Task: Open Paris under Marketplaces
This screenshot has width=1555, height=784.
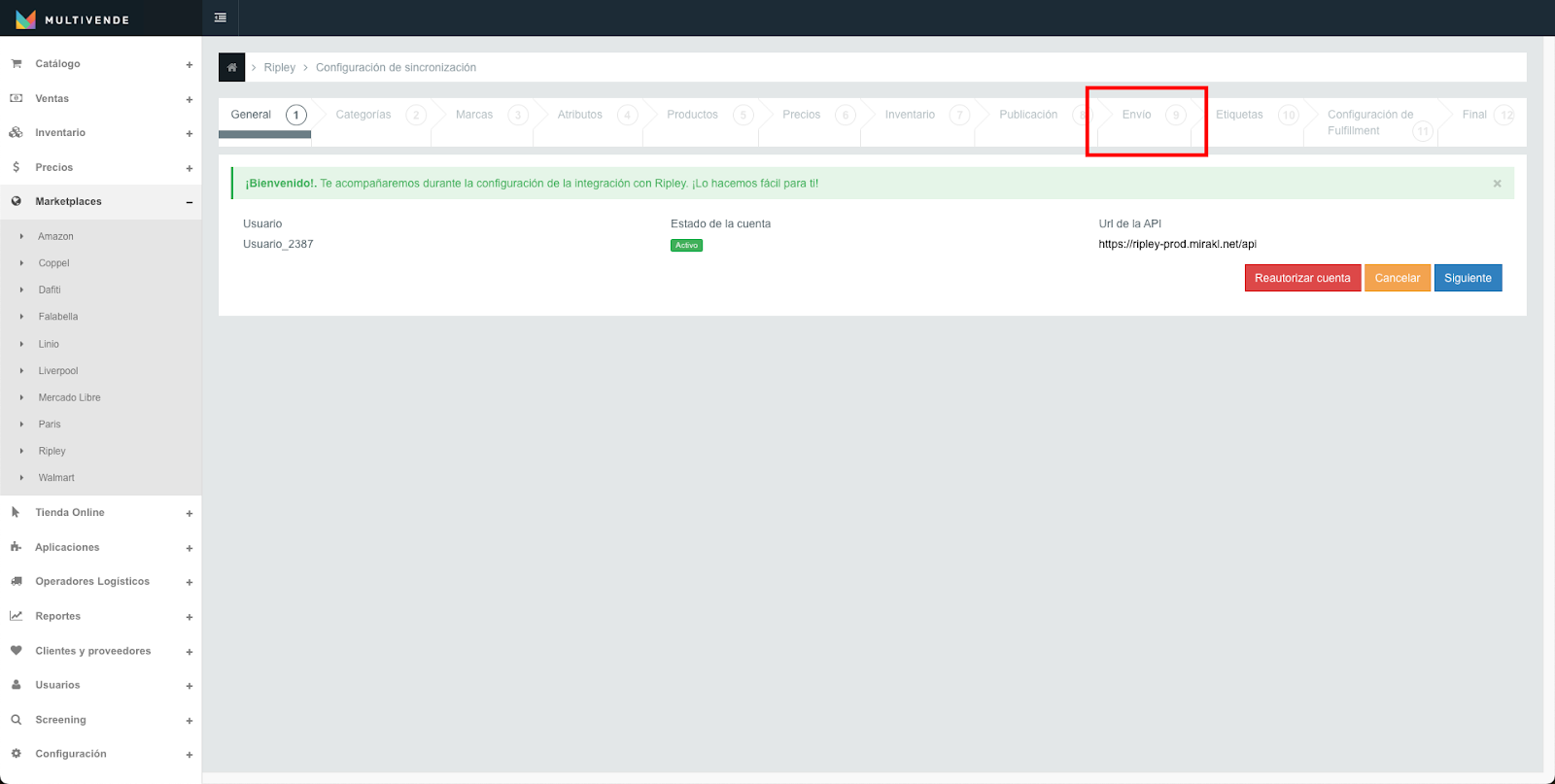Action: click(x=50, y=424)
